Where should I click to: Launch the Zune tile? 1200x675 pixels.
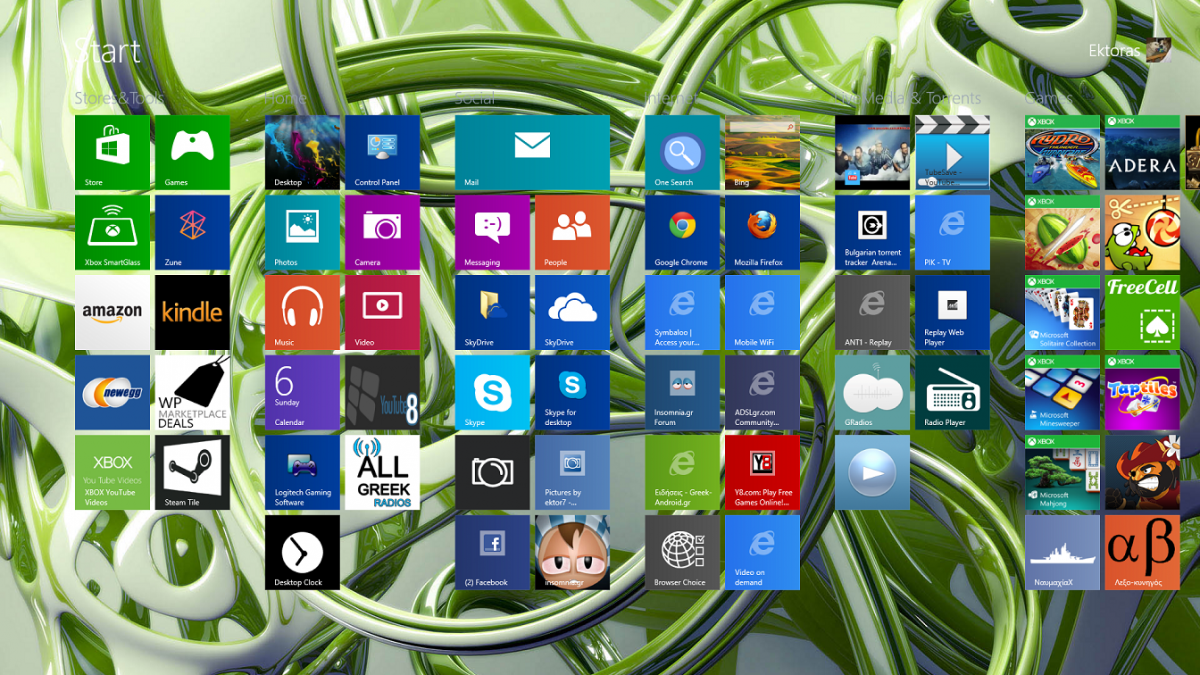point(192,232)
